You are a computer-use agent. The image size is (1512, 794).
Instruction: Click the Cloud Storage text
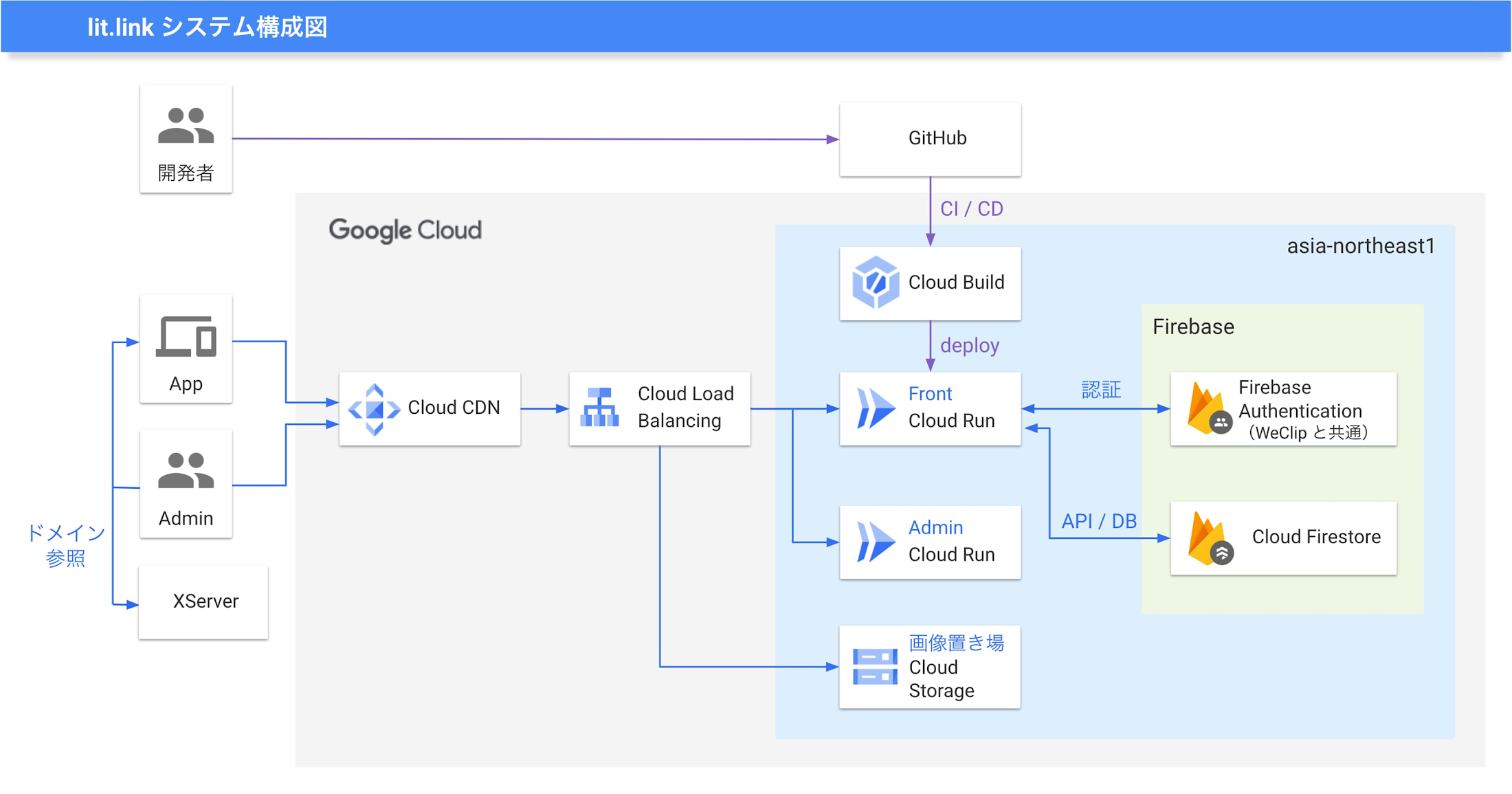click(941, 679)
